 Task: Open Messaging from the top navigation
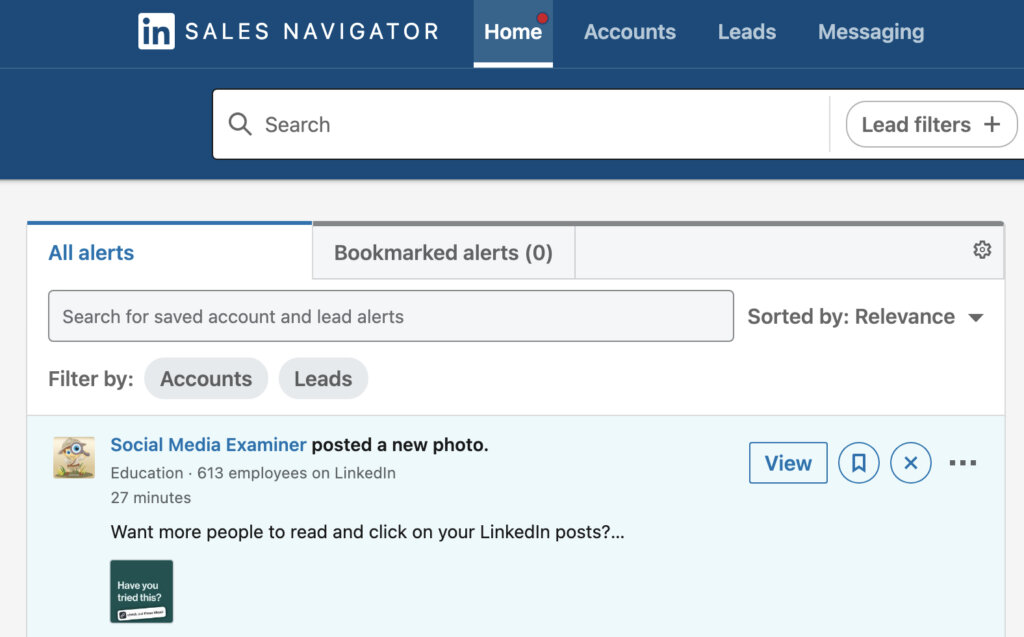point(870,31)
